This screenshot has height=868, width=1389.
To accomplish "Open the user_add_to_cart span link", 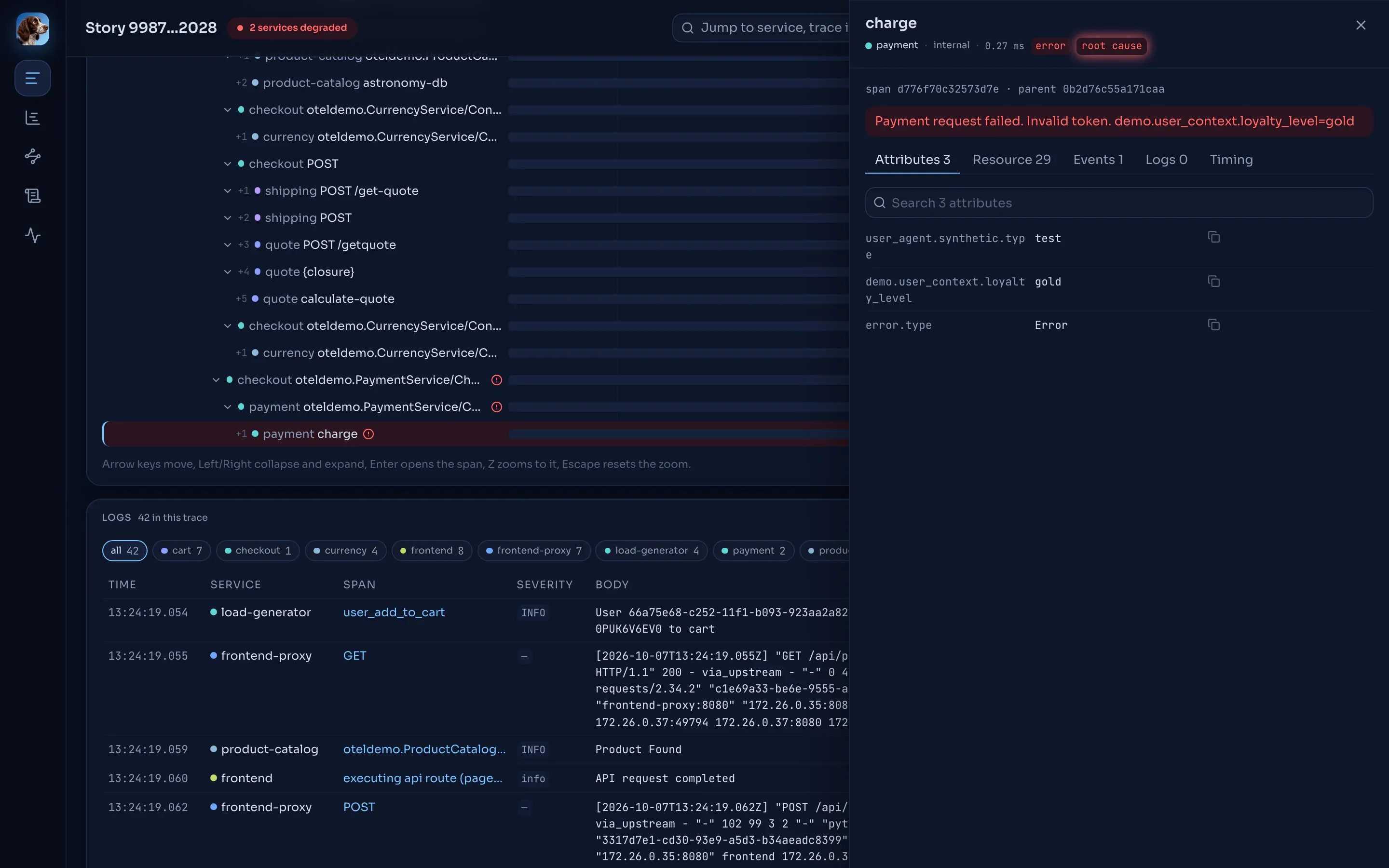I will (394, 612).
